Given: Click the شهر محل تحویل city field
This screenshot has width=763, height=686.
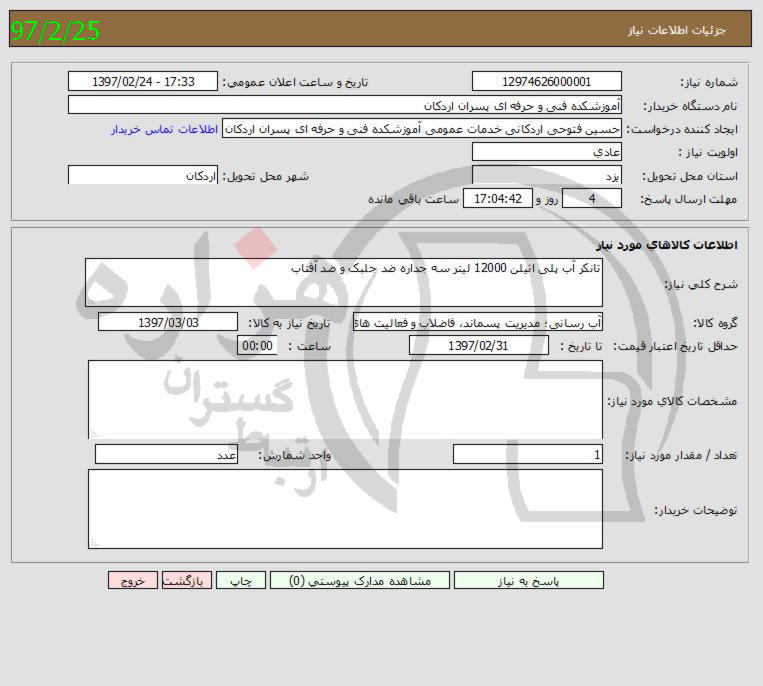Looking at the screenshot, I should [142, 176].
